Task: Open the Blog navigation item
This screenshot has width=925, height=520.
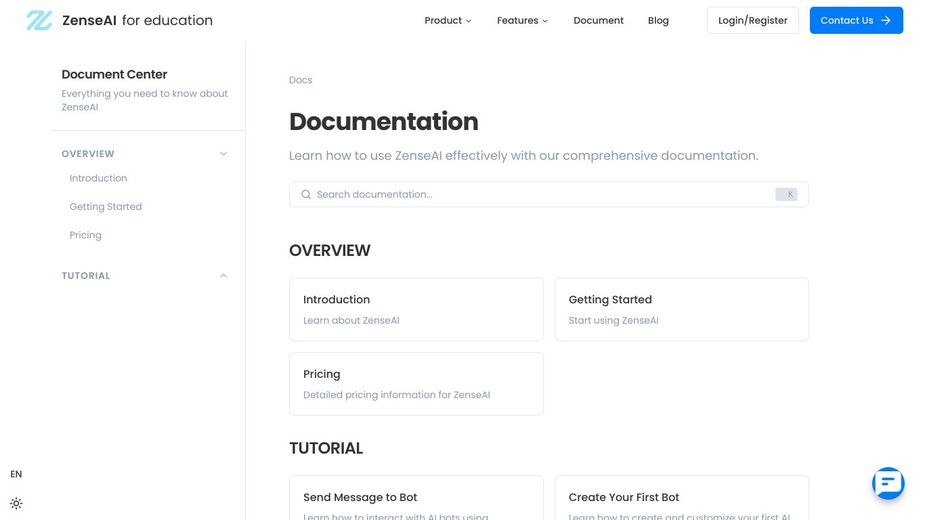Action: (658, 20)
